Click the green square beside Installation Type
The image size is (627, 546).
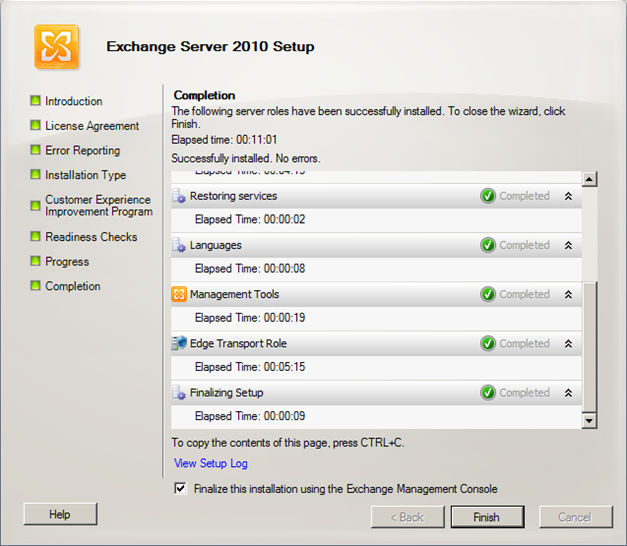pos(36,174)
